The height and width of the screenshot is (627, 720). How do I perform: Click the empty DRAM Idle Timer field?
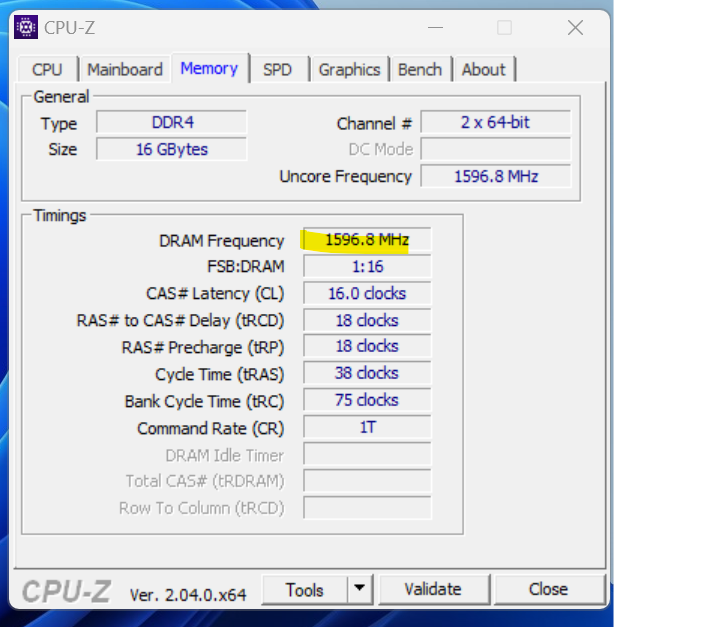tap(367, 454)
